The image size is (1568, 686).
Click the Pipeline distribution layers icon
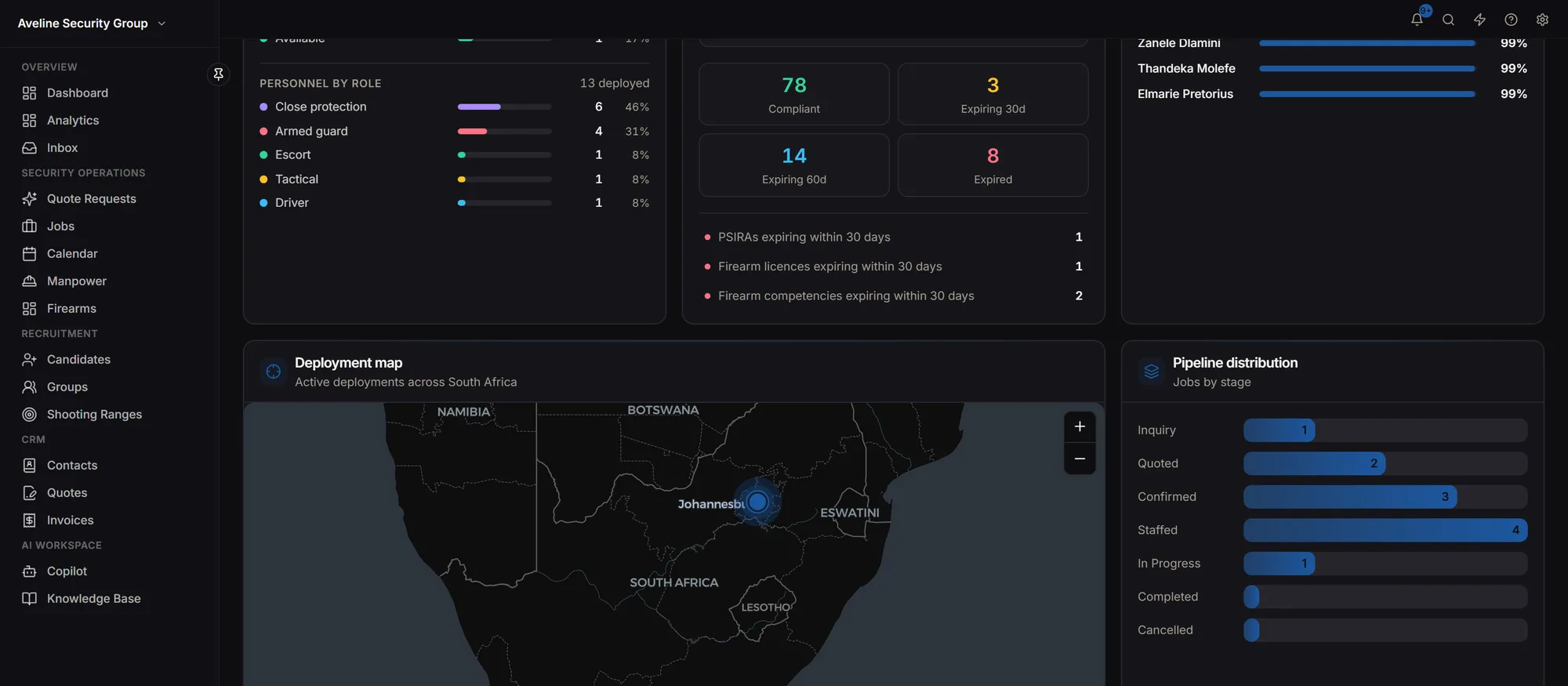point(1152,372)
